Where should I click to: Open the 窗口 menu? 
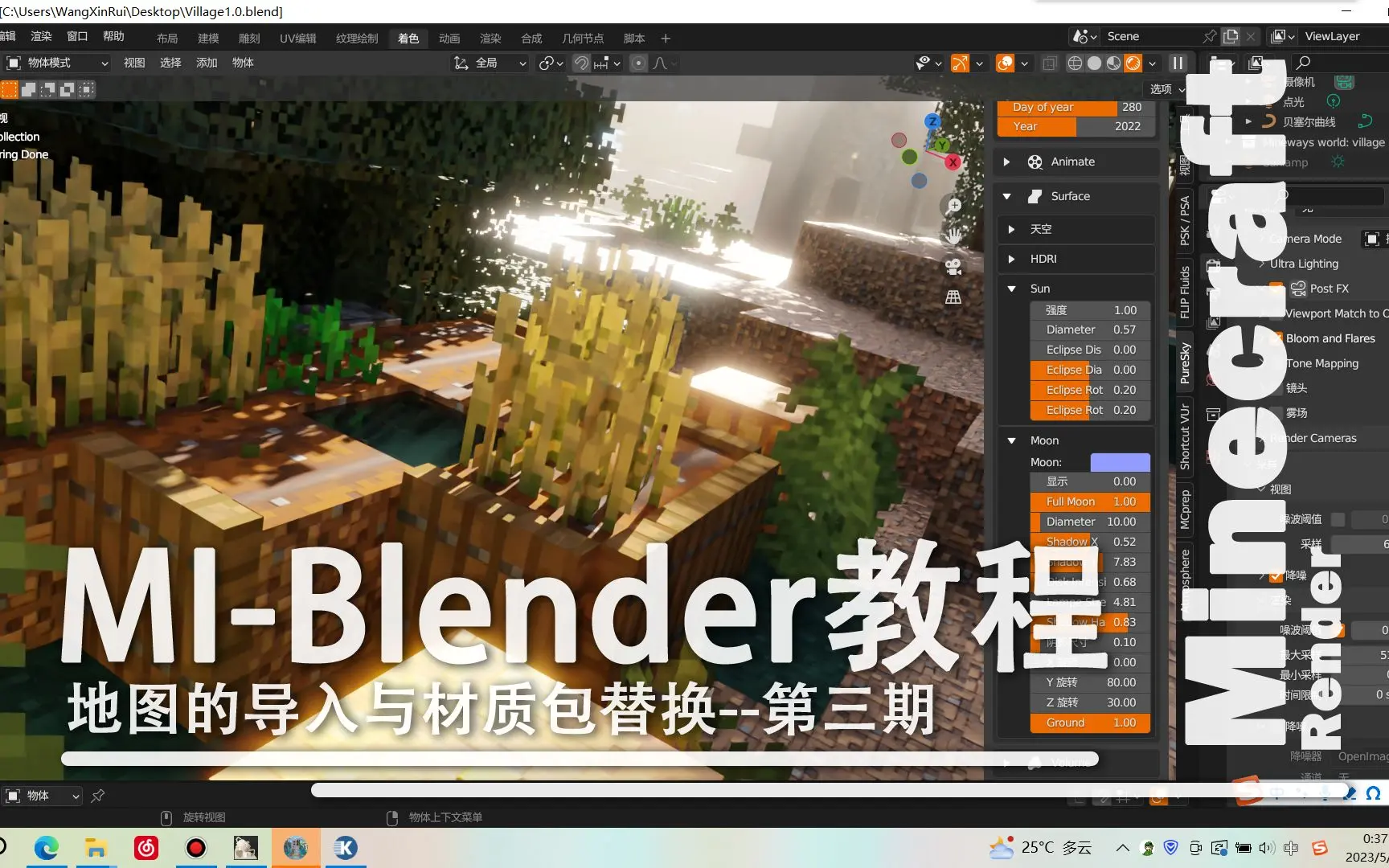click(x=77, y=36)
